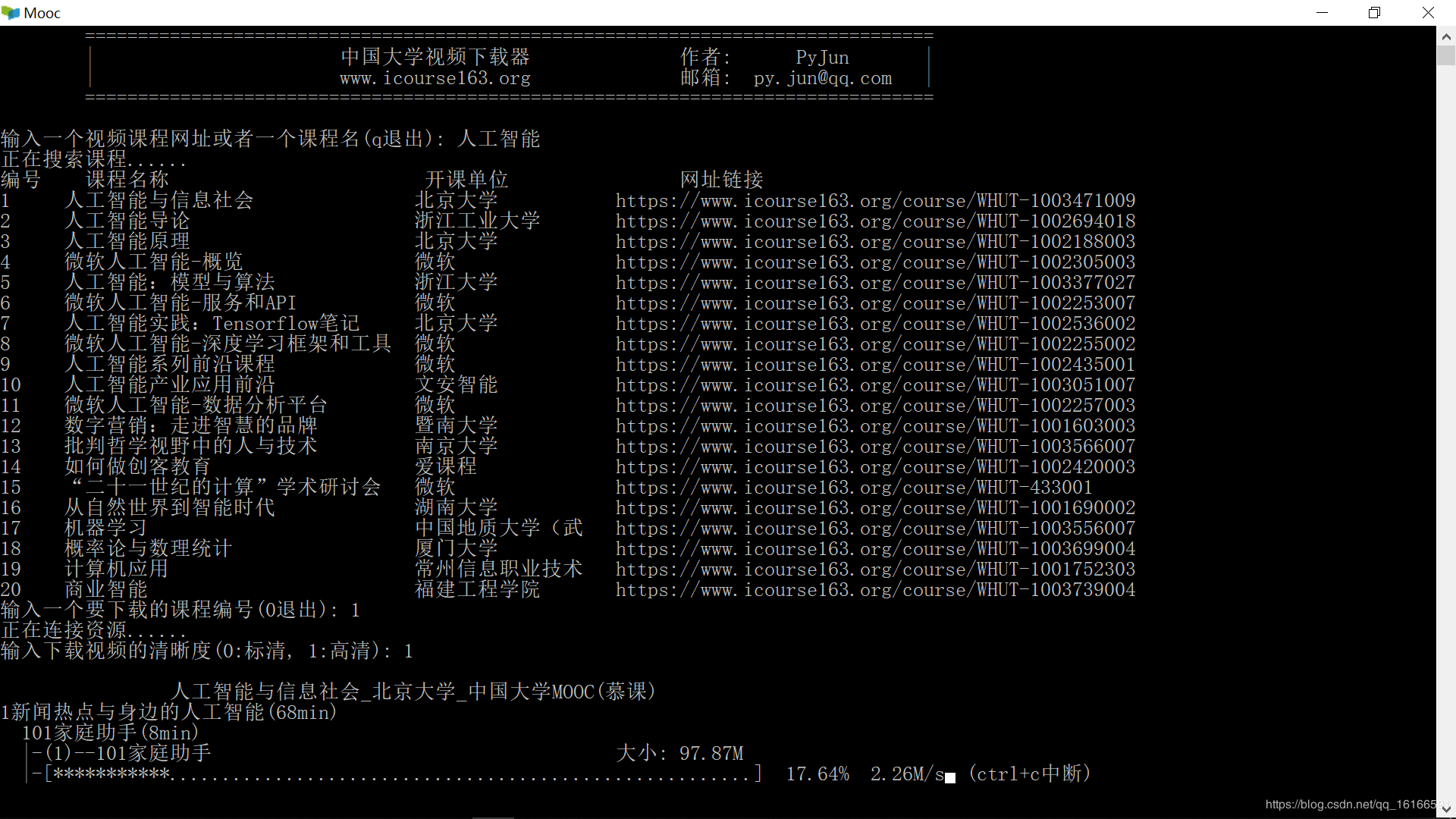The height and width of the screenshot is (819, 1456).
Task: Click URL ending WHUT-1001752303
Action: pyautogui.click(x=875, y=570)
